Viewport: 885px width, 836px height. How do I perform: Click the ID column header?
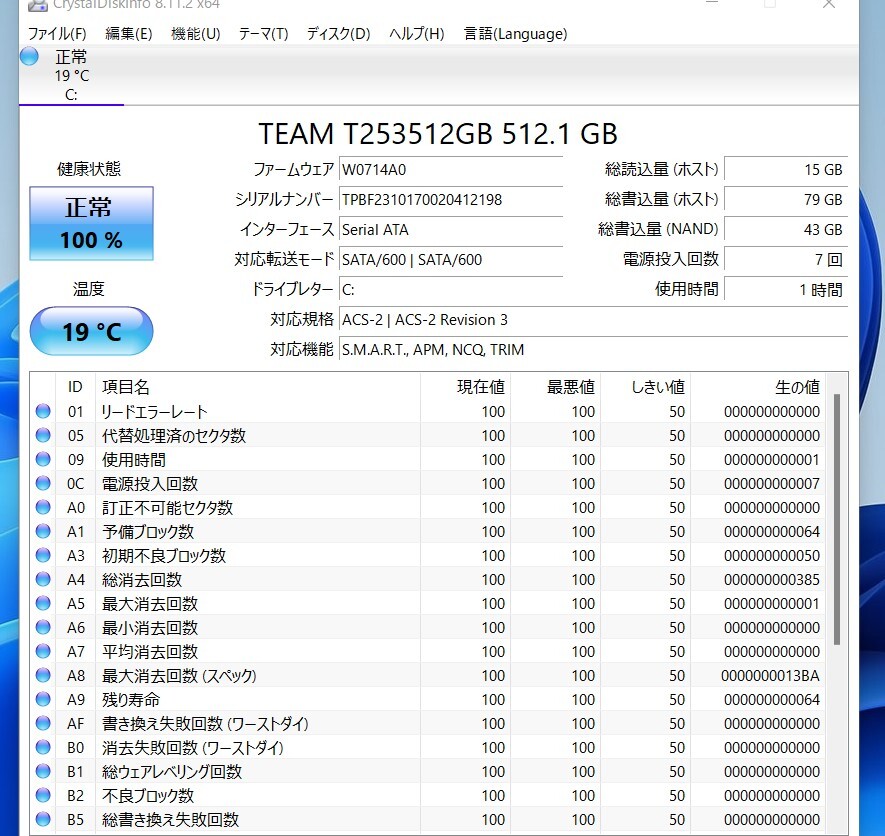click(x=76, y=387)
